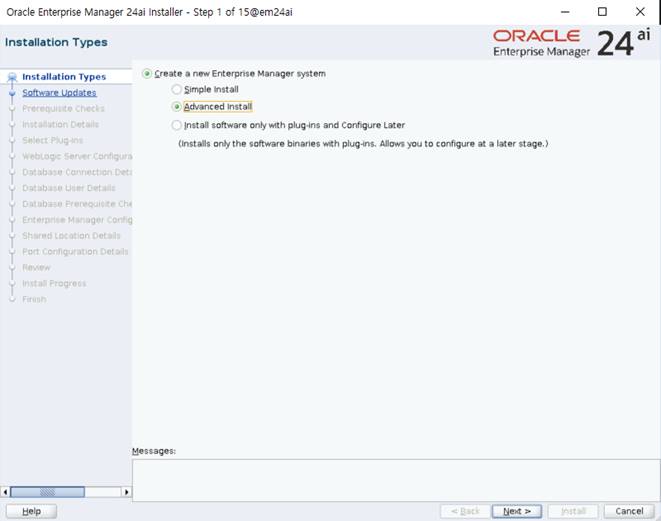Click the disabled Install button
Viewport: 661px width, 521px height.
[573, 511]
